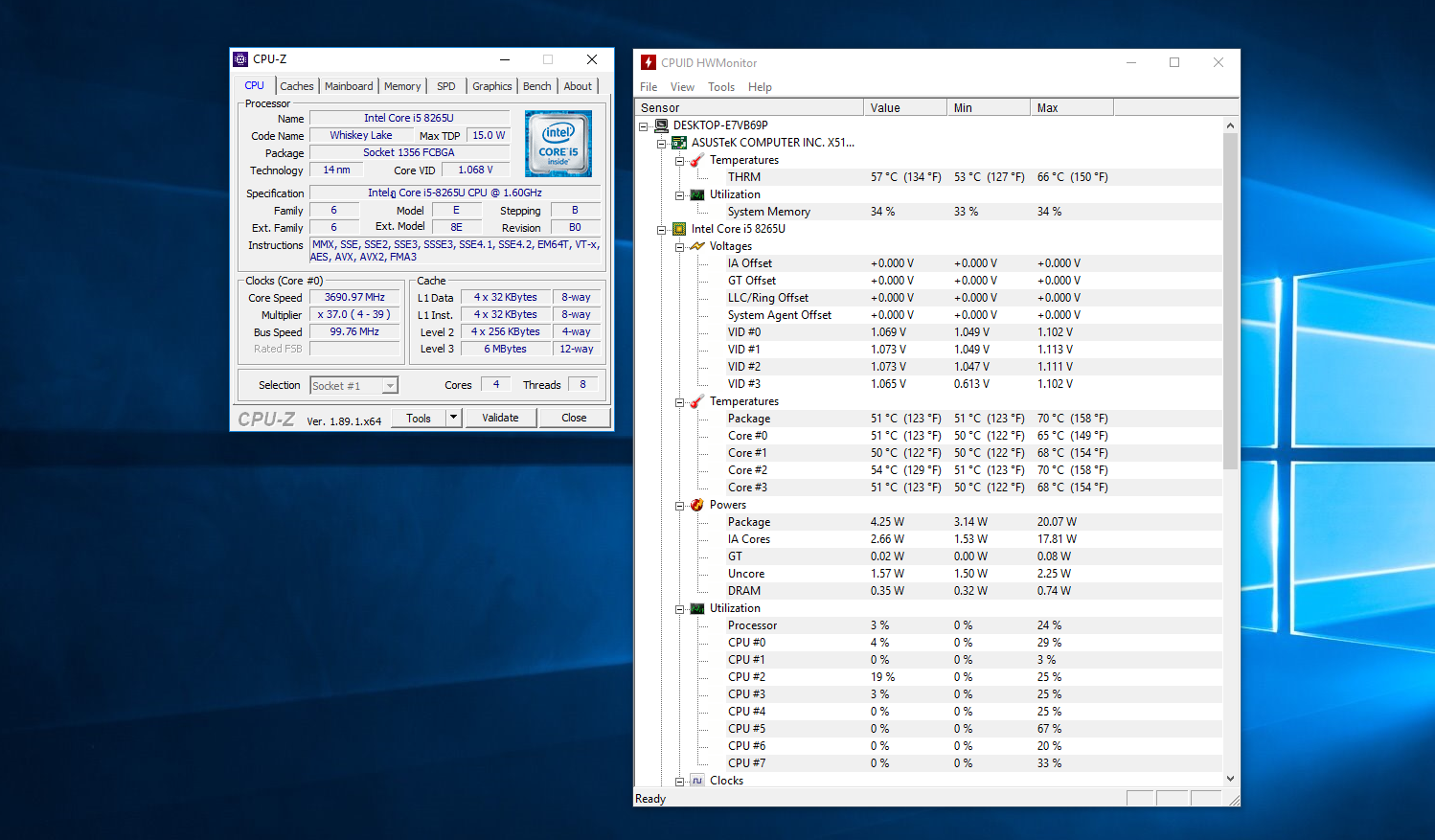1435x840 pixels.
Task: Click the Tools button in CPU-Z
Action: pyautogui.click(x=419, y=418)
